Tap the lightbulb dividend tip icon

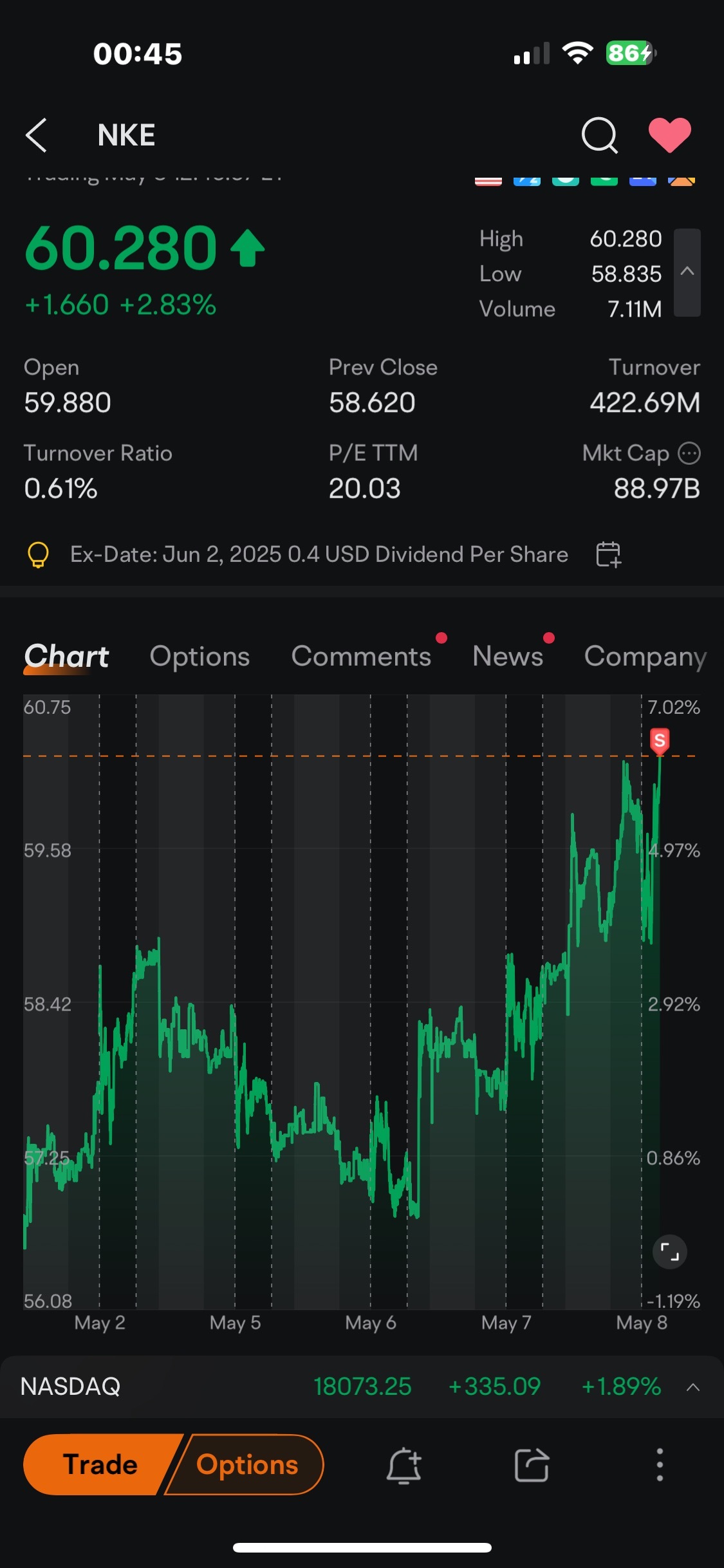click(38, 555)
